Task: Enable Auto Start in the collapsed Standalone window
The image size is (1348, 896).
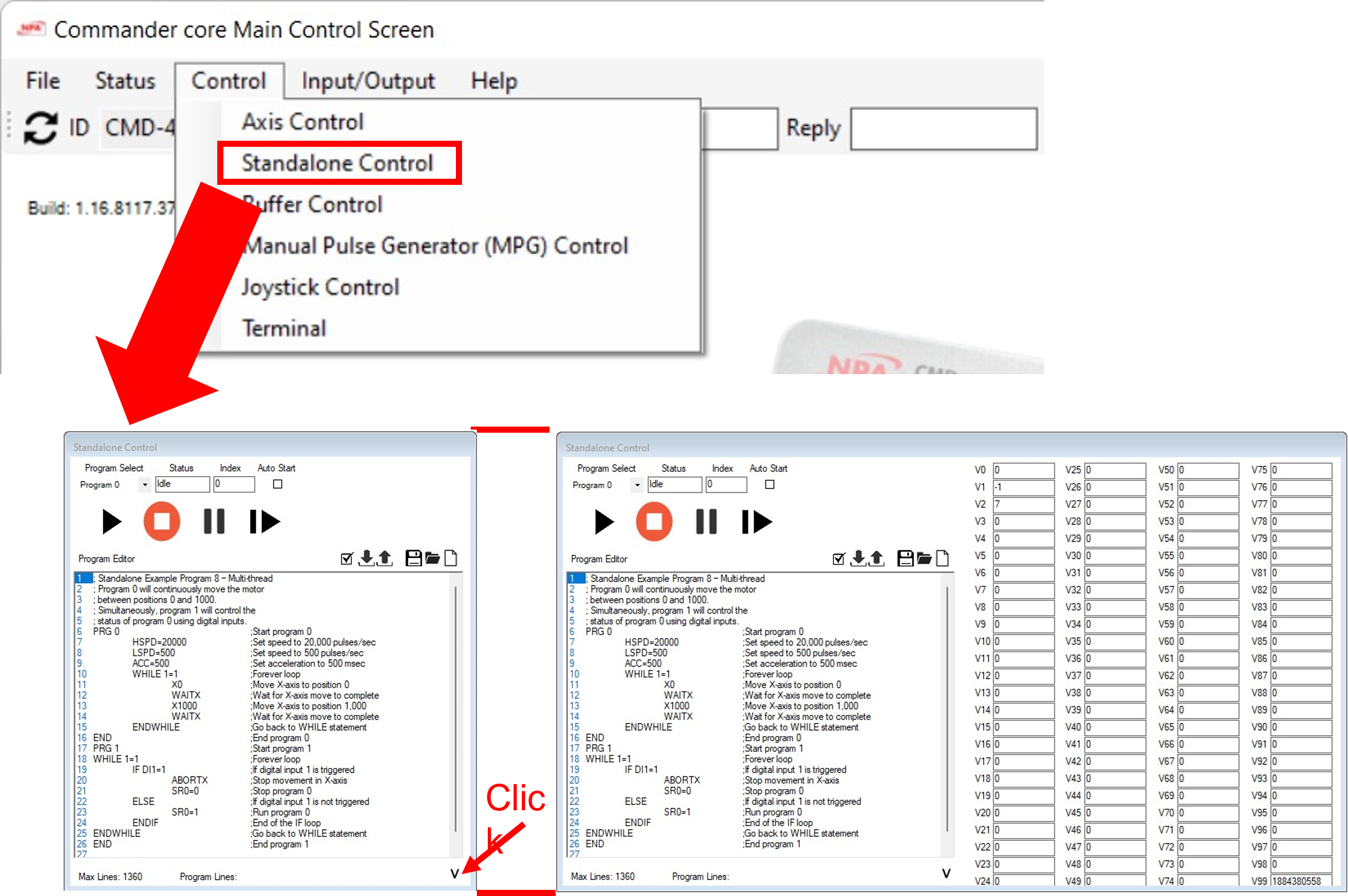Action: tap(278, 484)
